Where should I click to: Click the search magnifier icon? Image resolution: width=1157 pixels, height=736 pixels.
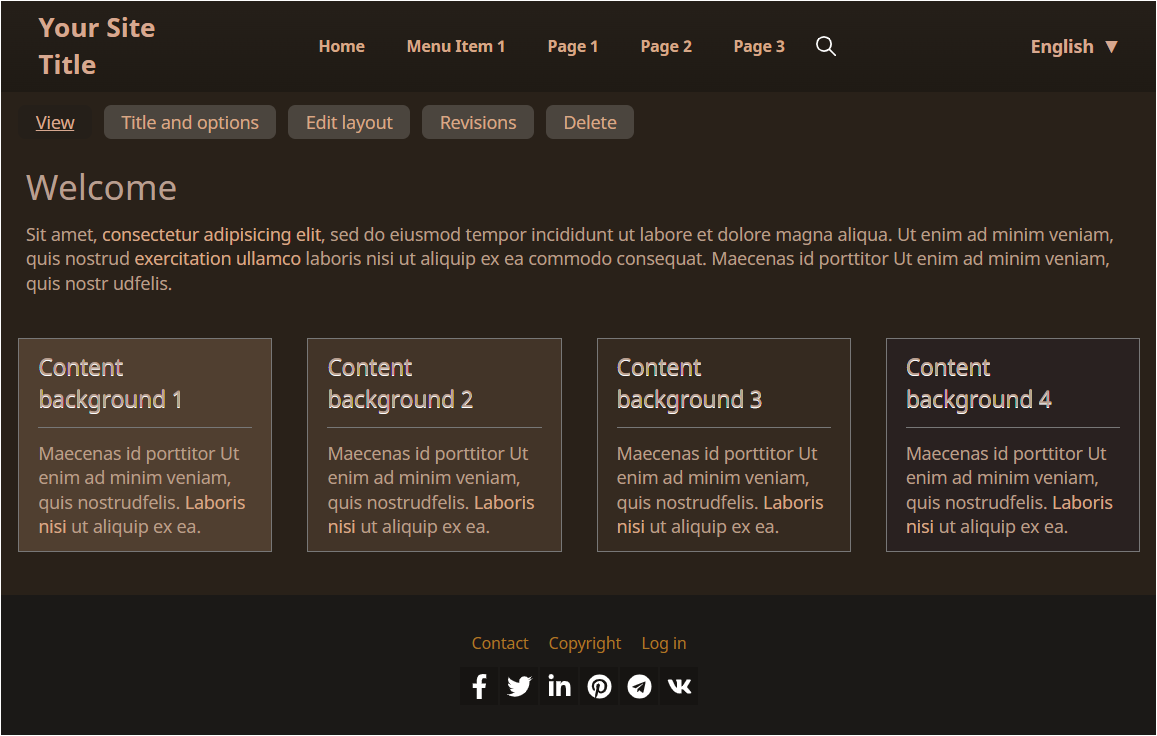[x=825, y=46]
